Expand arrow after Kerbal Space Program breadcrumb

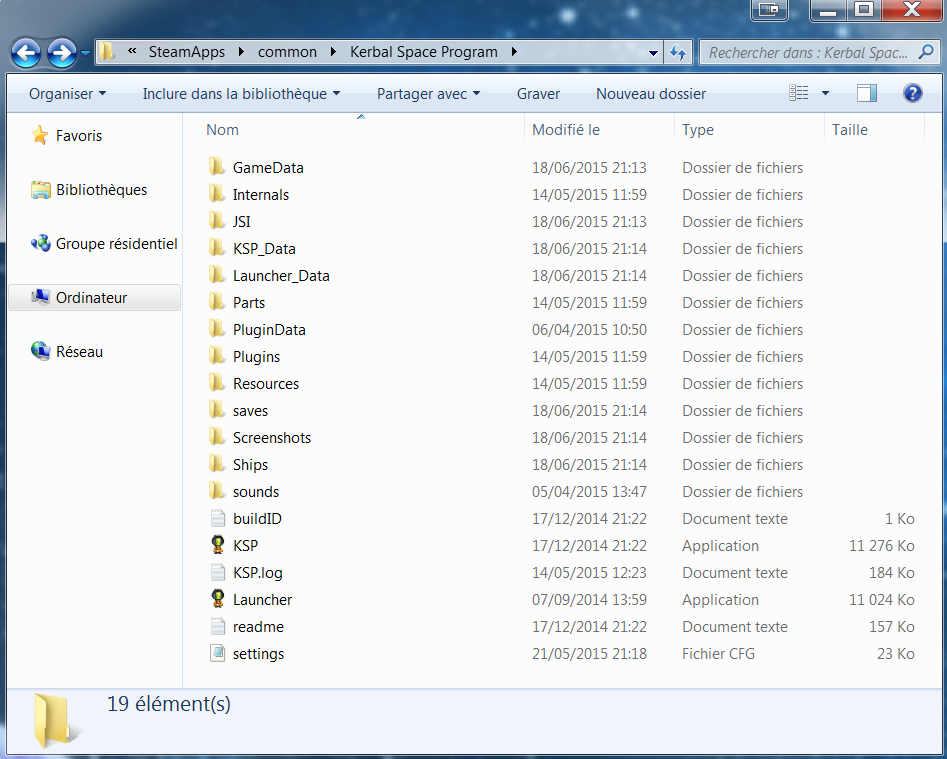(x=514, y=52)
